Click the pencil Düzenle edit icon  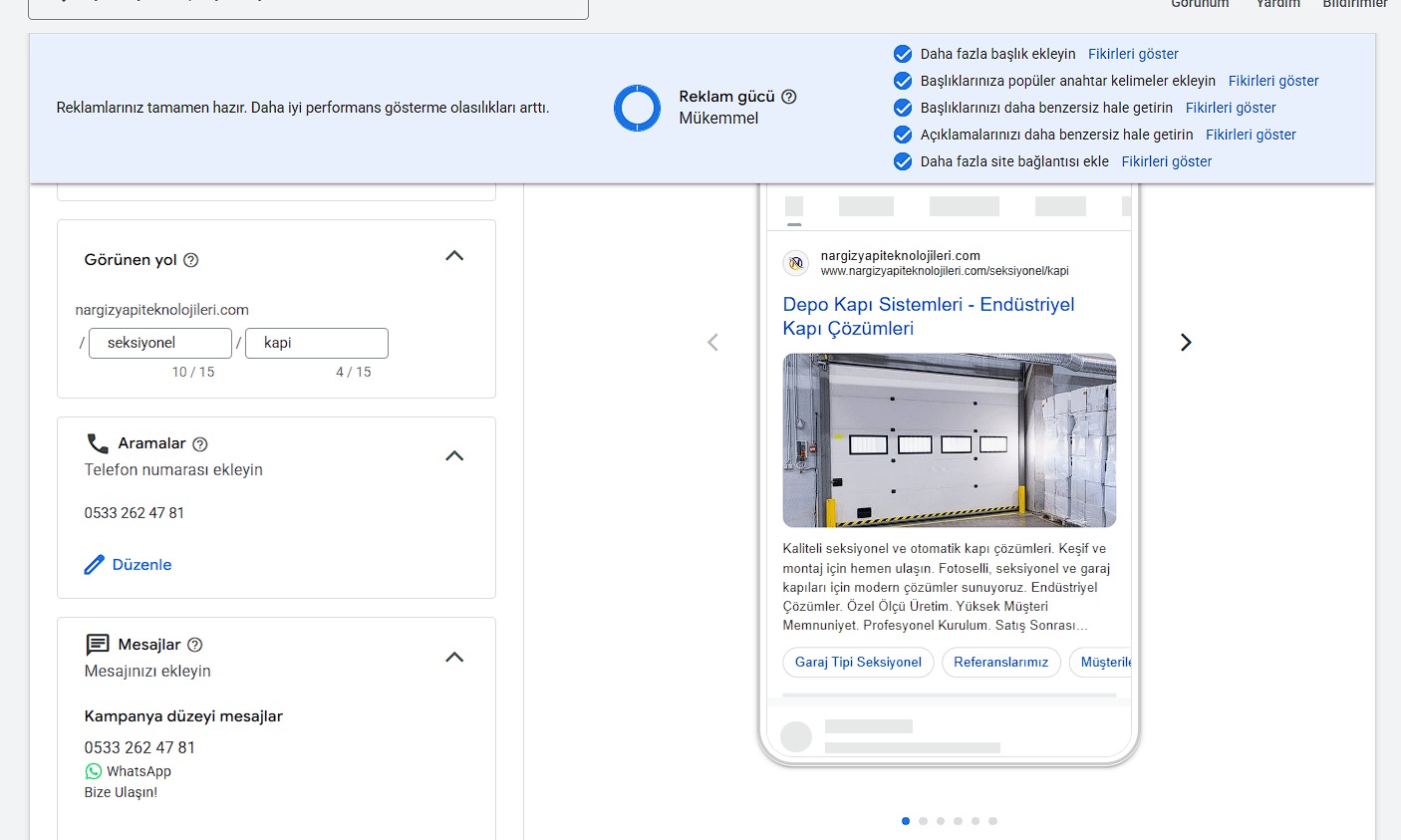(x=95, y=565)
